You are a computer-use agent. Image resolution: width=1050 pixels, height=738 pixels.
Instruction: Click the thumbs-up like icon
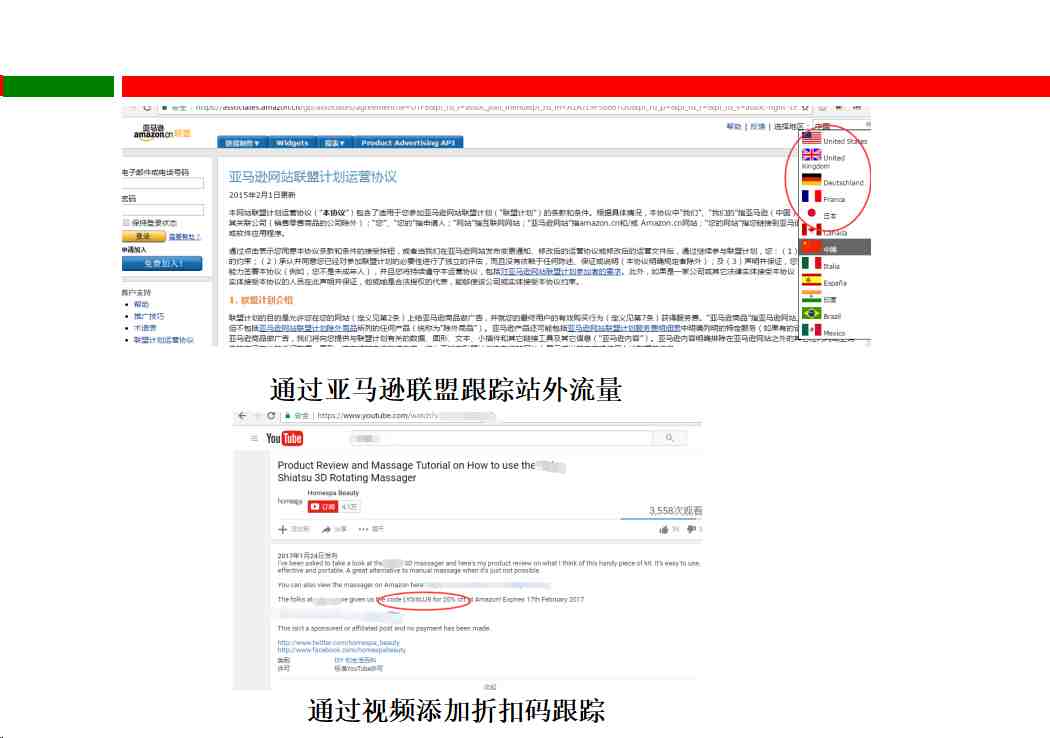664,529
